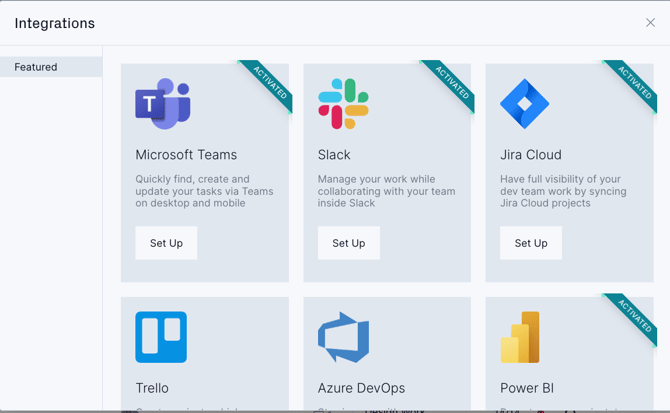Click the Activated ribbon on Slack card
Image resolution: width=670 pixels, height=413 pixels.
[x=453, y=82]
